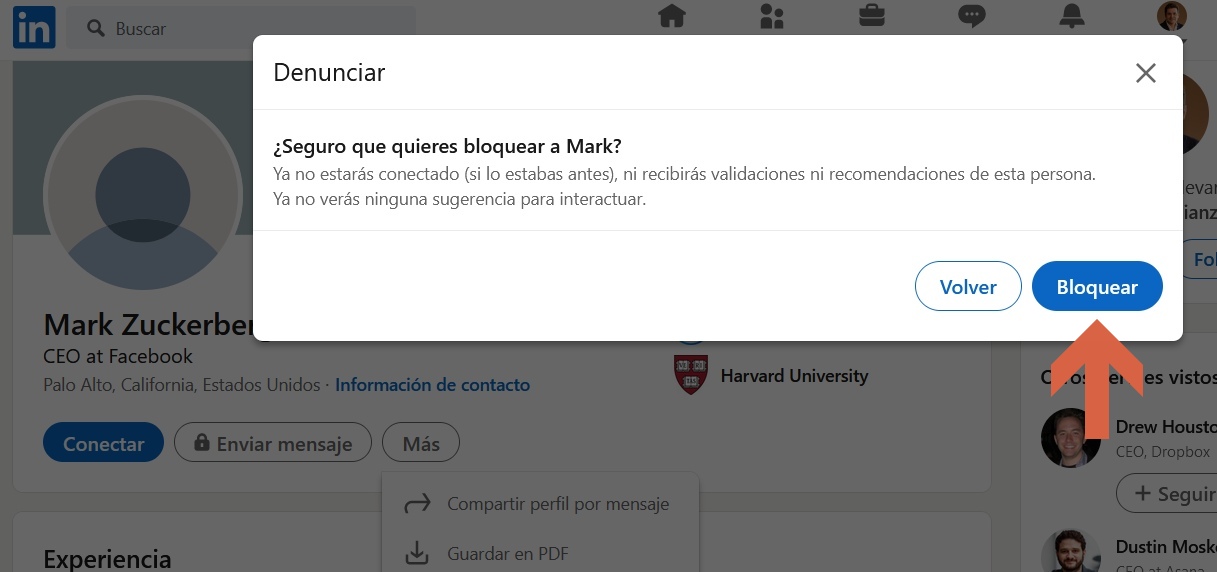
Task: Click into the Buscar search field
Action: coord(241,28)
